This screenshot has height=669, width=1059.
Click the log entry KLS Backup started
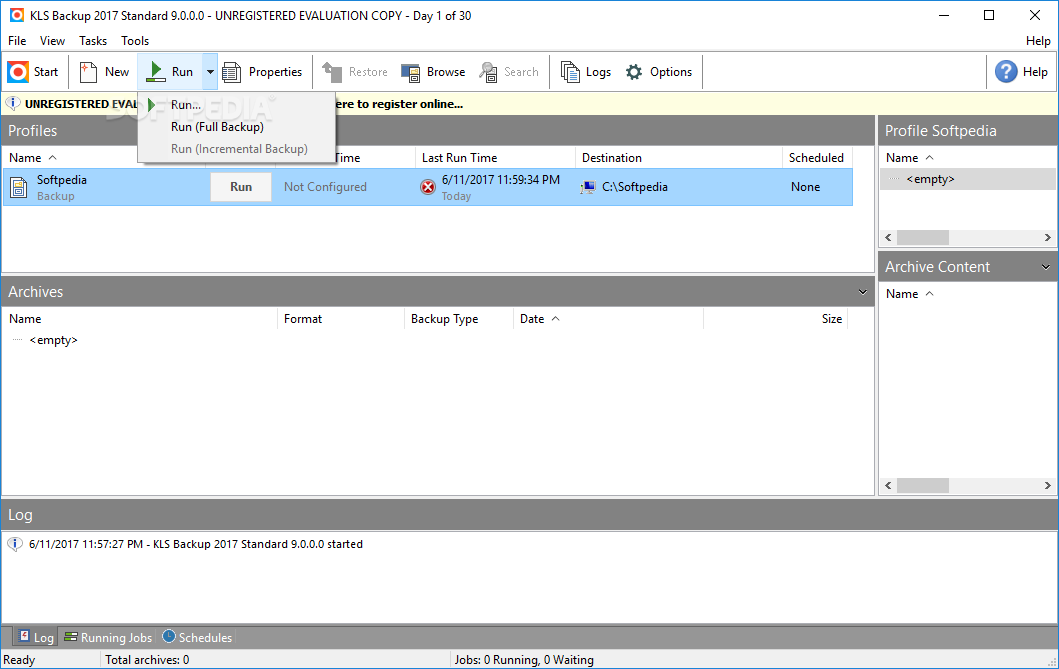click(195, 544)
